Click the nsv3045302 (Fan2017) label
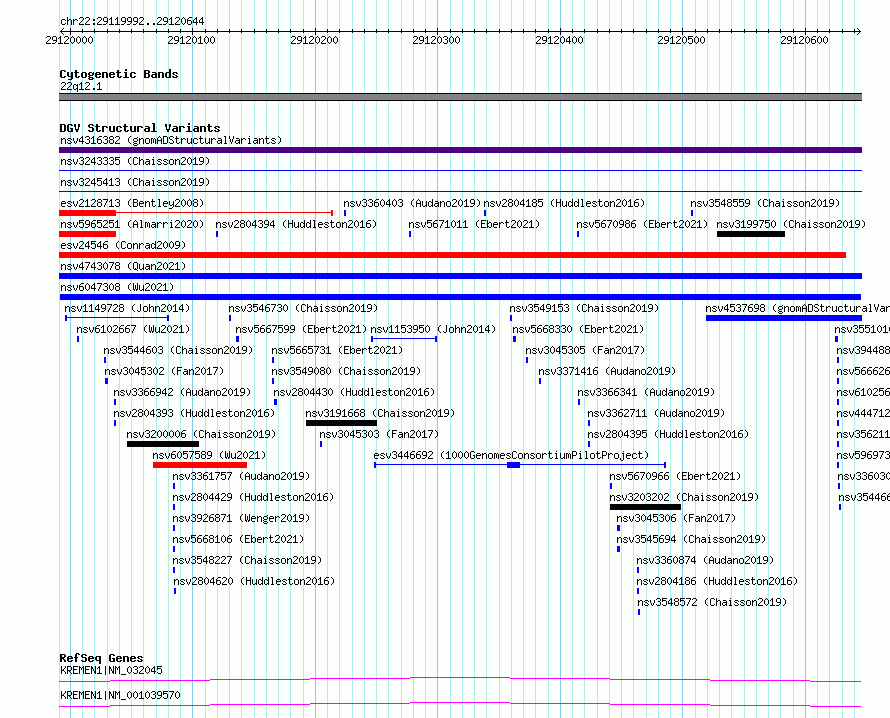This screenshot has height=718, width=890. click(x=165, y=371)
